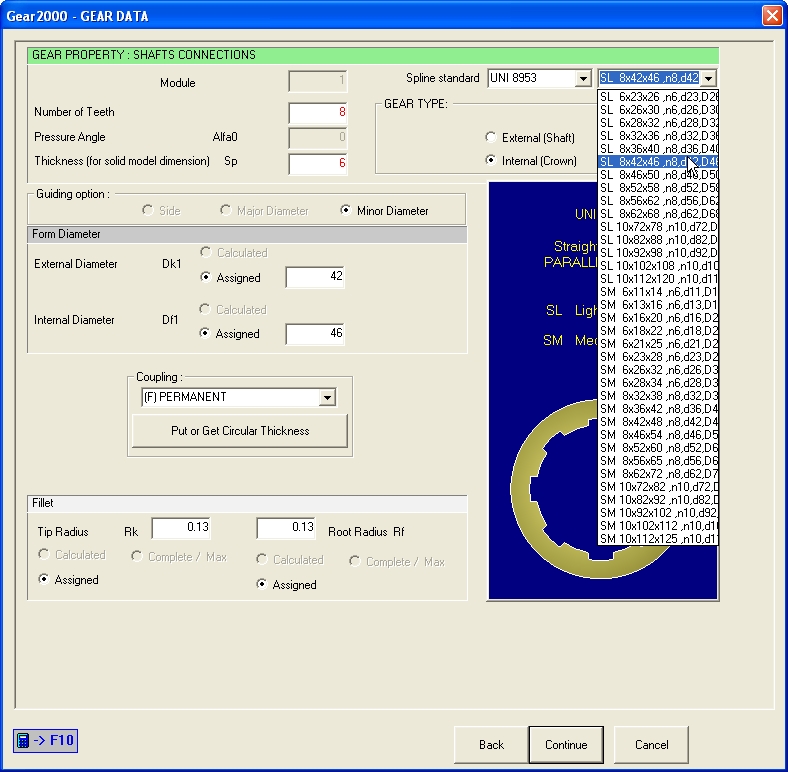Click the Continue button
788x772 pixels.
pos(566,744)
